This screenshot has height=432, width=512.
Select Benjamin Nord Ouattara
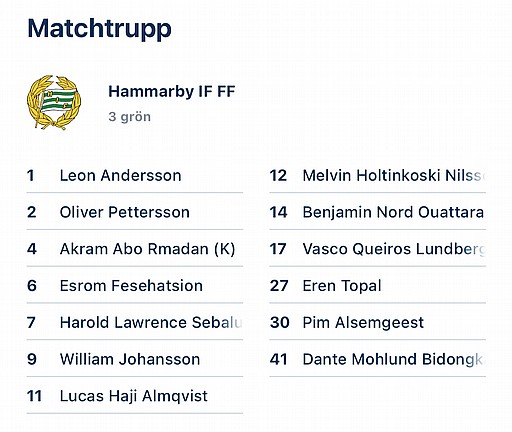tap(377, 212)
